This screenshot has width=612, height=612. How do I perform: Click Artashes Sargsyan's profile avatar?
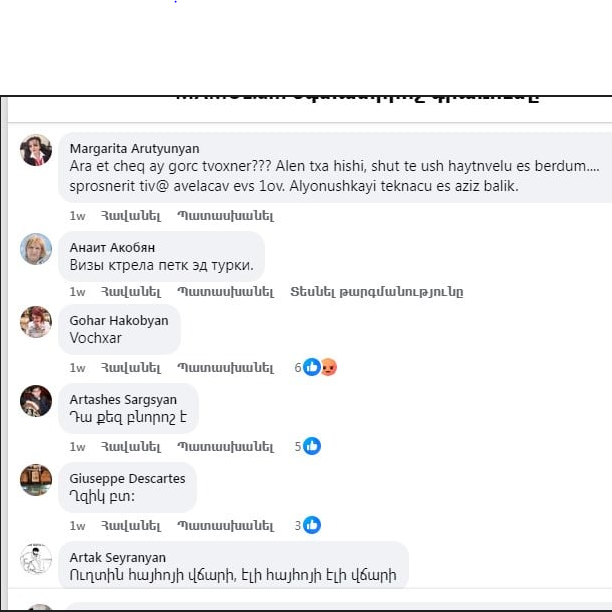coord(36,401)
